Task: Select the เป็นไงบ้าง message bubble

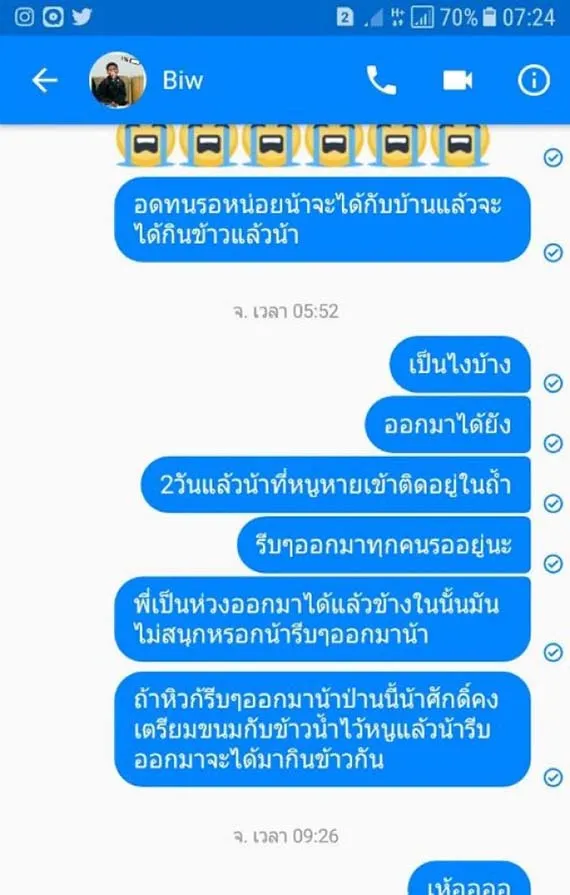Action: 460,365
